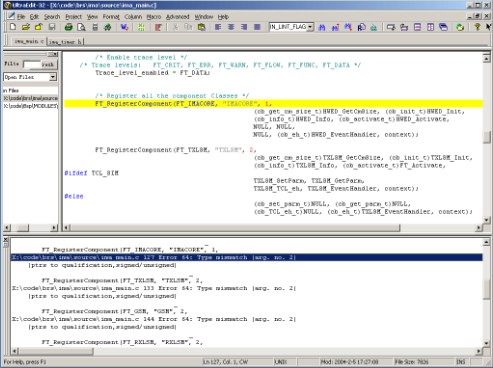
Task: Click the context help arrow icon
Action: coord(489,27)
